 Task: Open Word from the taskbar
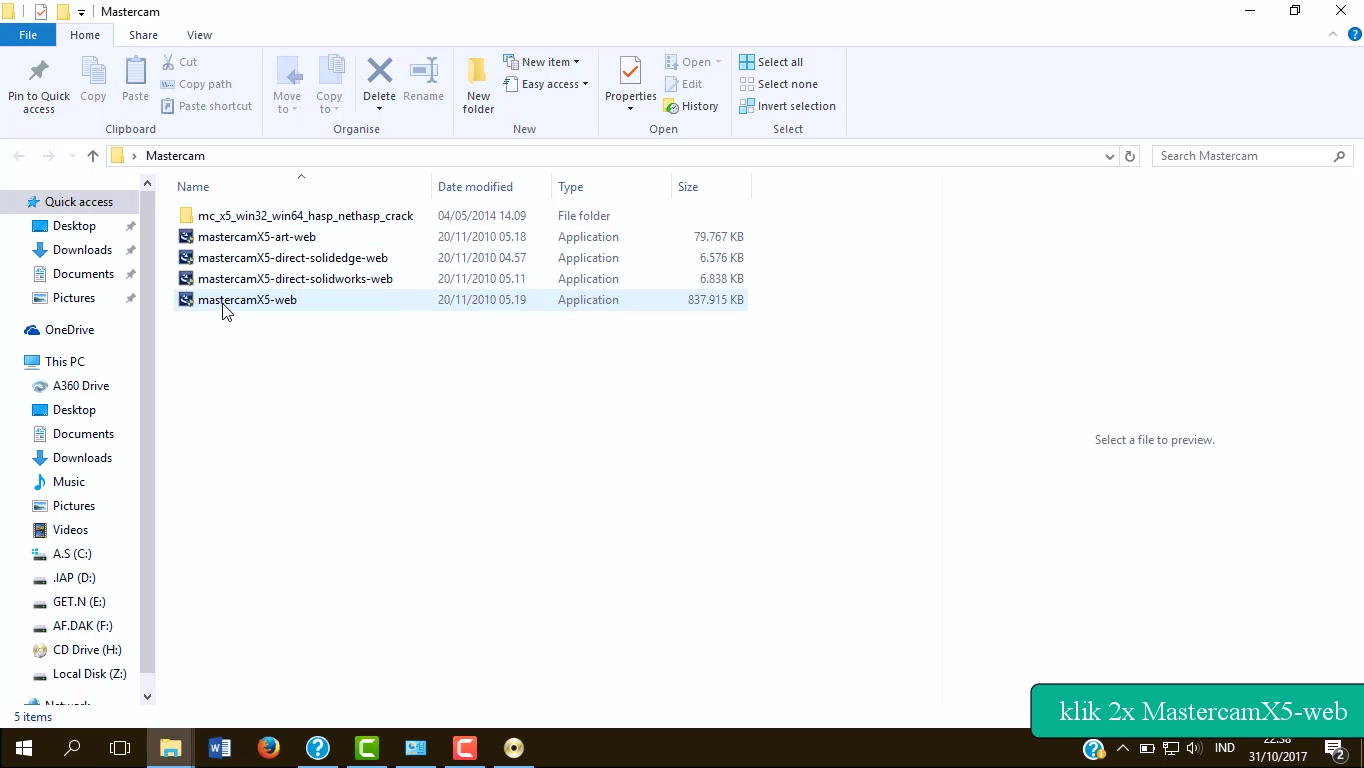(x=220, y=747)
